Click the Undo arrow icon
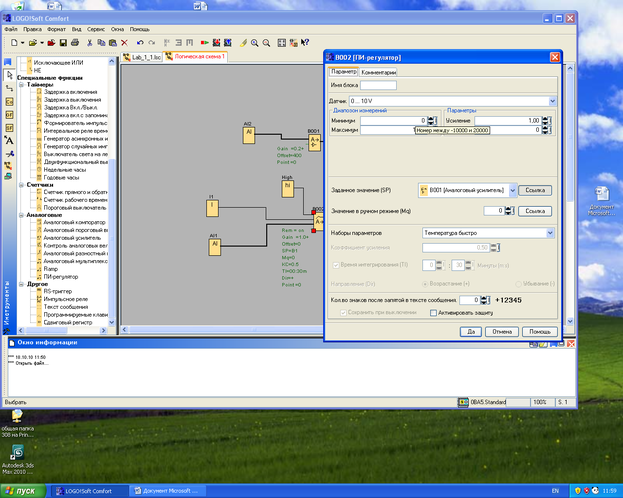The width and height of the screenshot is (623, 498). click(139, 43)
